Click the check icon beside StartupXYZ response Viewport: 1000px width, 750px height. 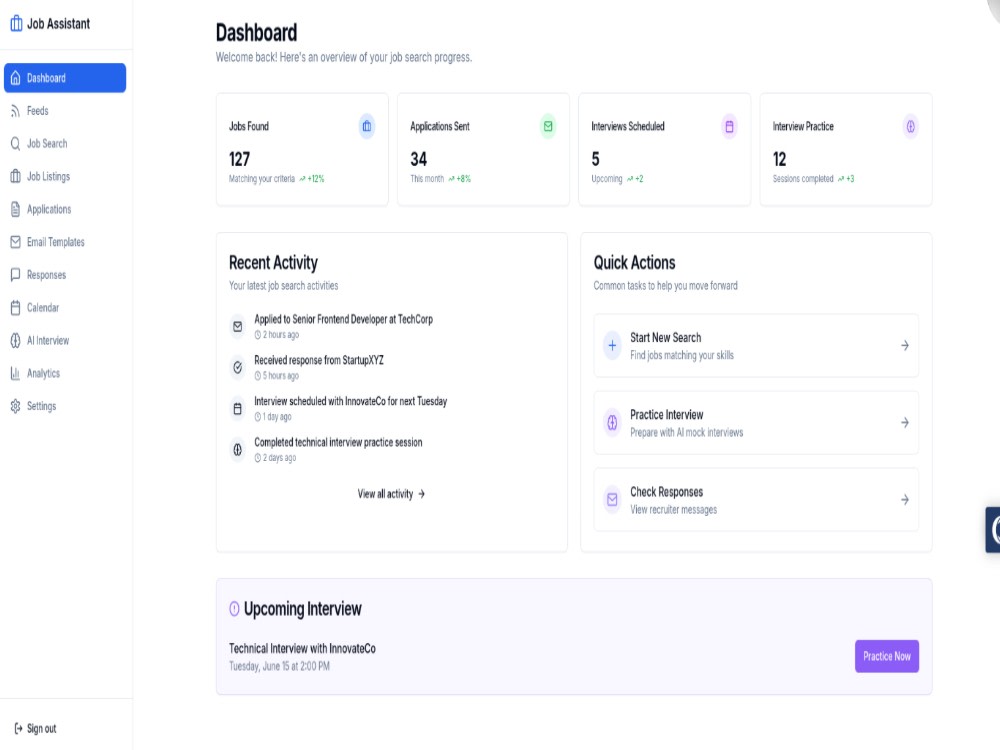[237, 367]
